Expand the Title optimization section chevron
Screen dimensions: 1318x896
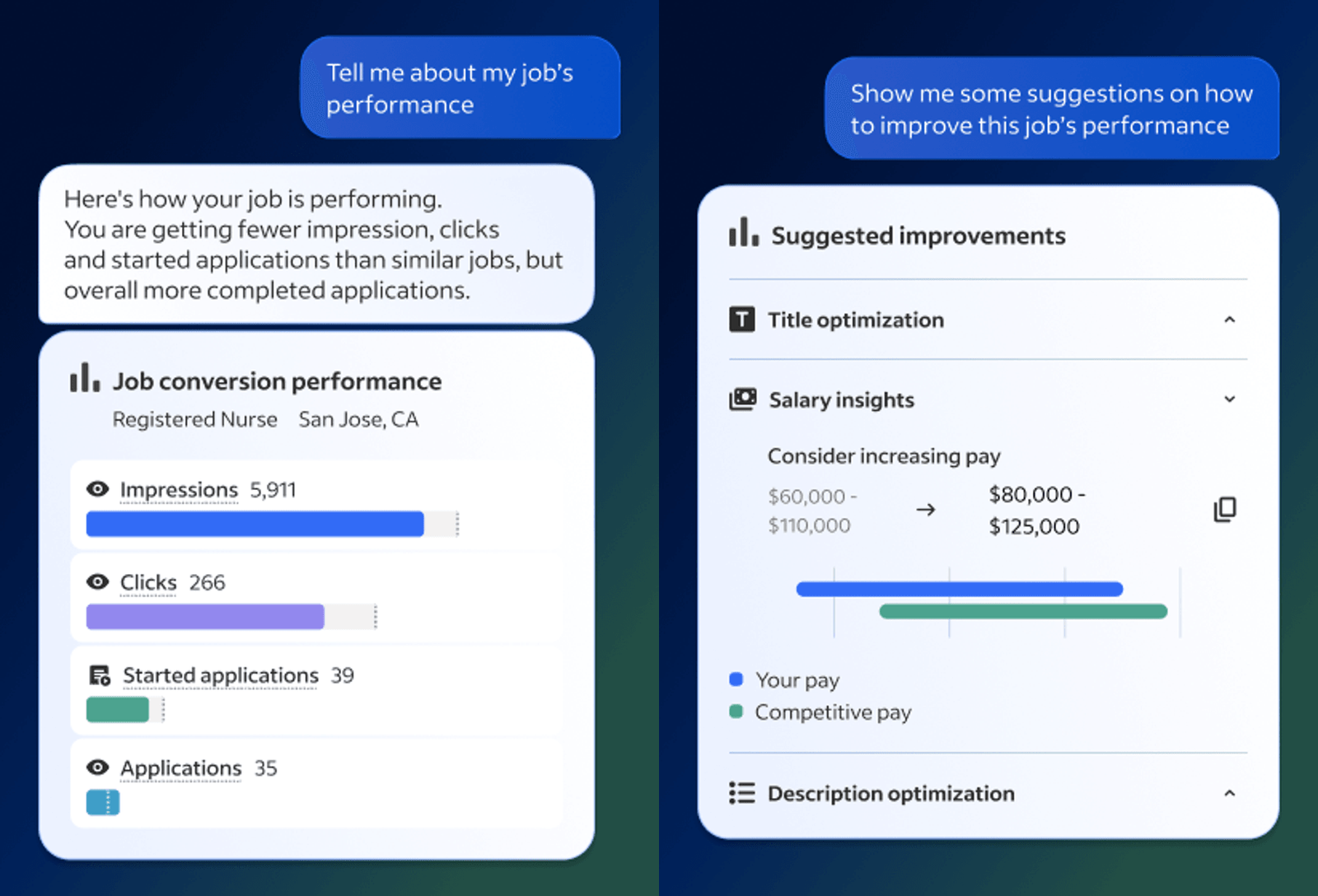pyautogui.click(x=1230, y=320)
